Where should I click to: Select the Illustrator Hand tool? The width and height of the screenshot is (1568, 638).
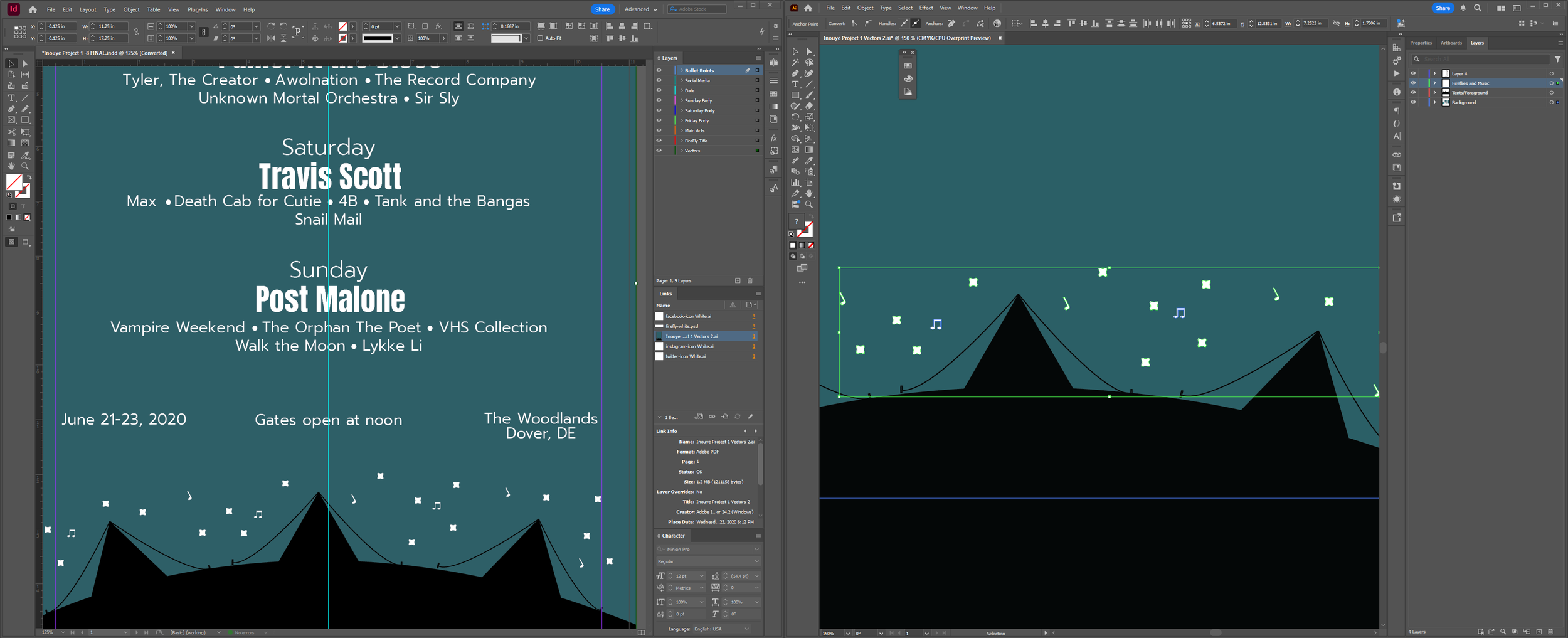tap(809, 193)
